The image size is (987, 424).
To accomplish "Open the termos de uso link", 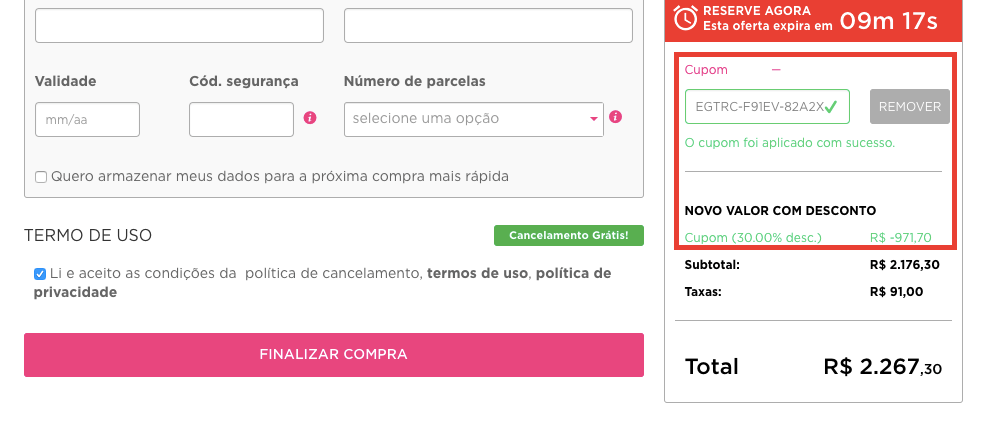I will [x=476, y=273].
